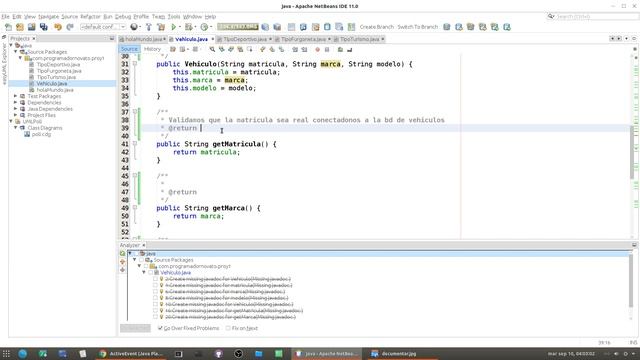Click the stop macro recording icon
The height and width of the screenshot is (360, 640).
coord(327,49)
